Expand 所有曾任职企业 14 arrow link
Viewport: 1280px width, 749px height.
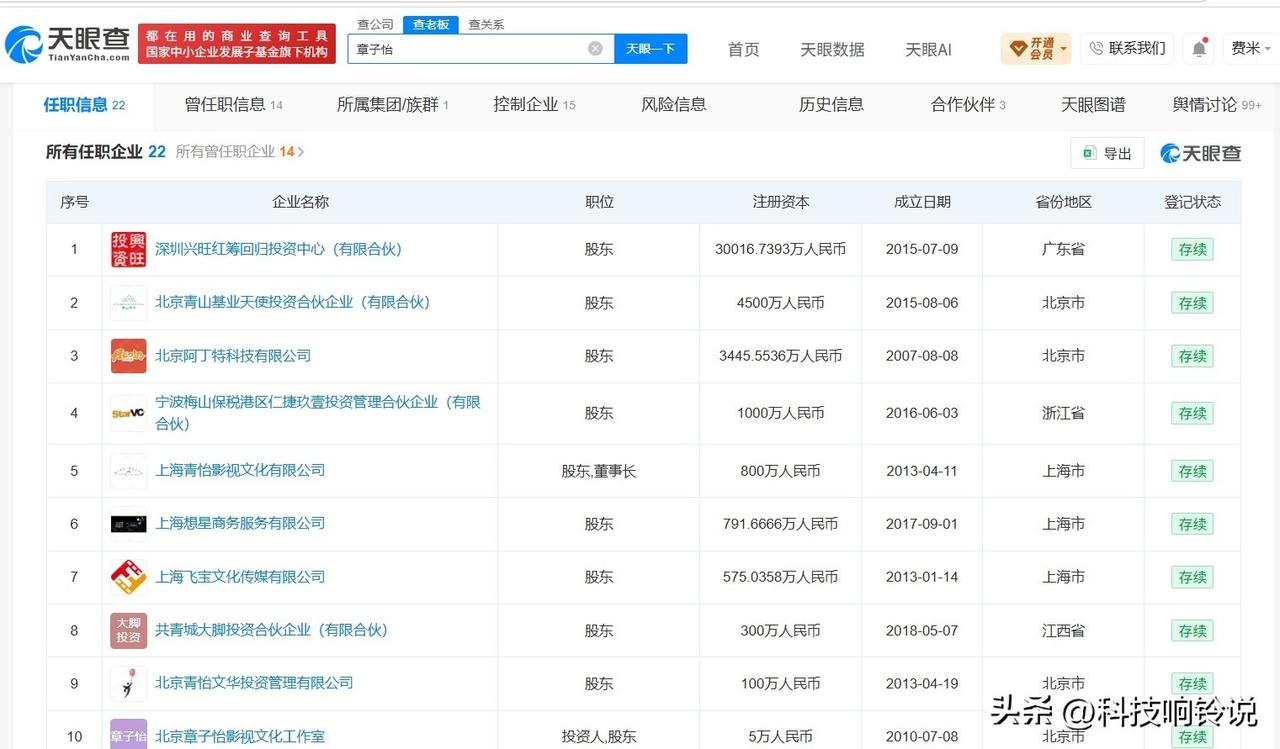tap(240, 152)
